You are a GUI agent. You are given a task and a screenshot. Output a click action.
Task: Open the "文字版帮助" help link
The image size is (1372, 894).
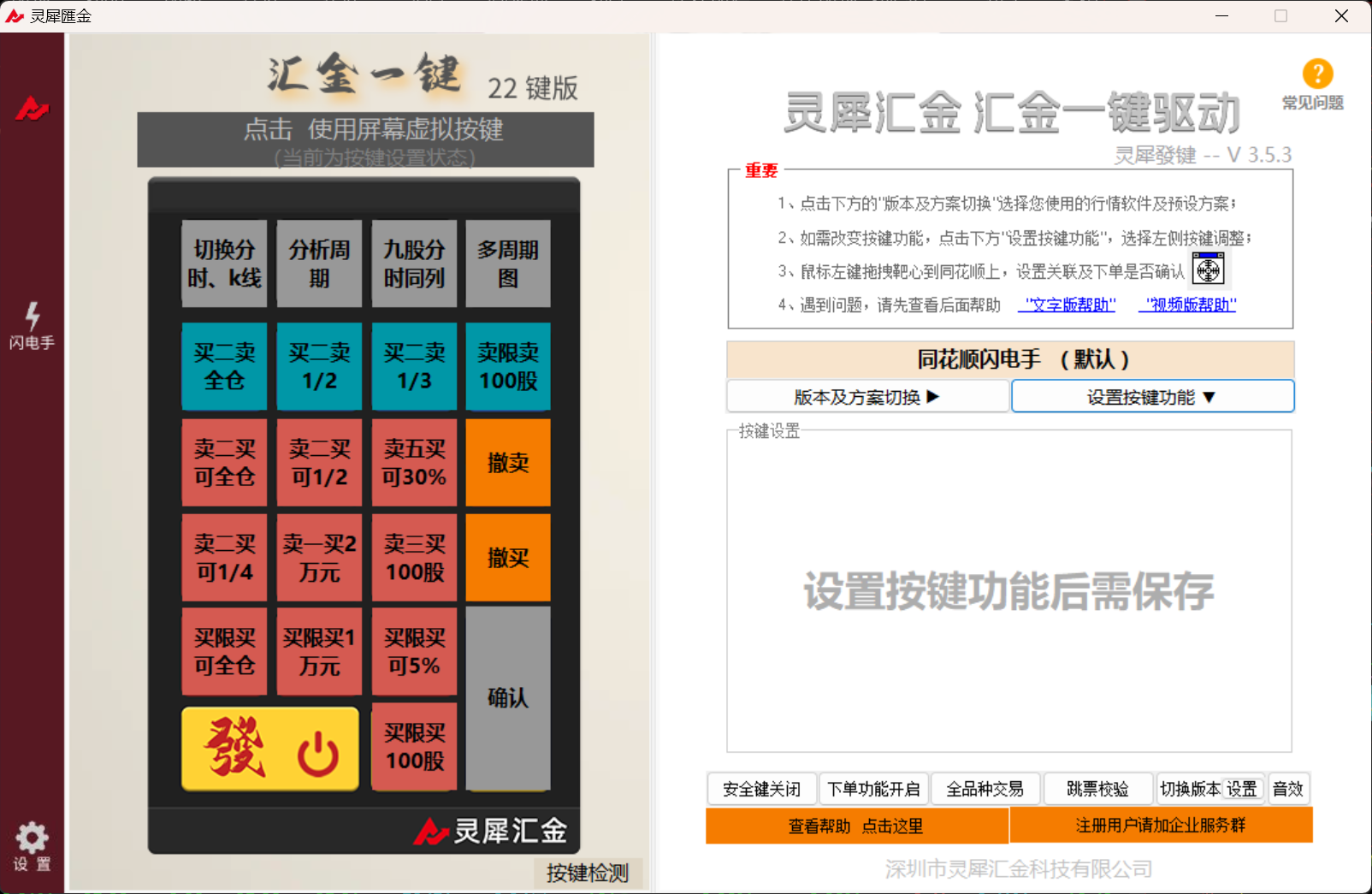1066,304
